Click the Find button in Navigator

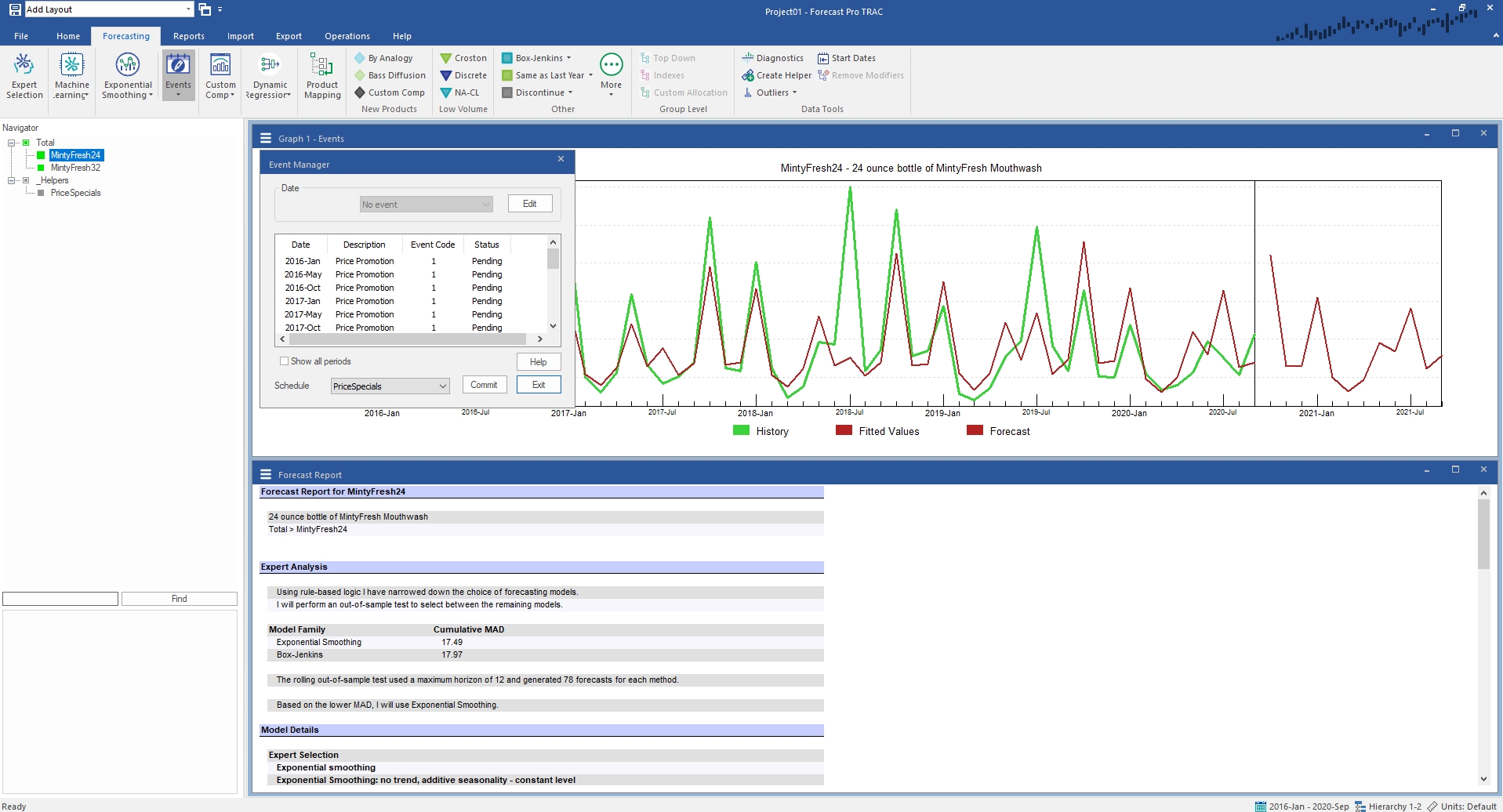[x=180, y=599]
